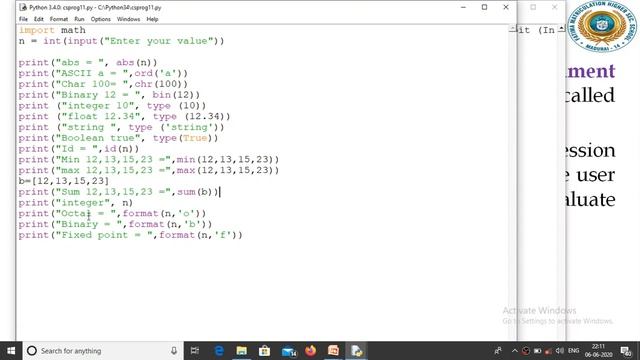Screen dimensions: 640x360
Task: Click the red antivirus tray icon
Action: (526, 351)
